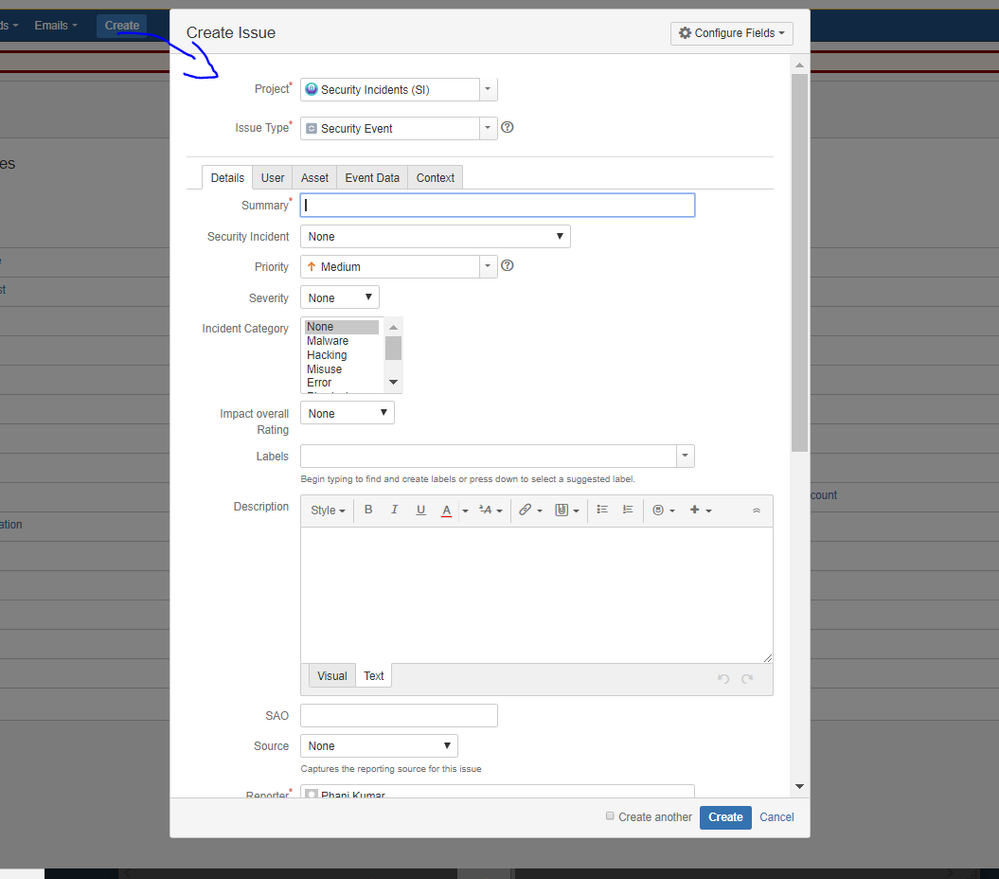Image resolution: width=999 pixels, height=879 pixels.
Task: Click the Cancel link
Action: coord(777,817)
